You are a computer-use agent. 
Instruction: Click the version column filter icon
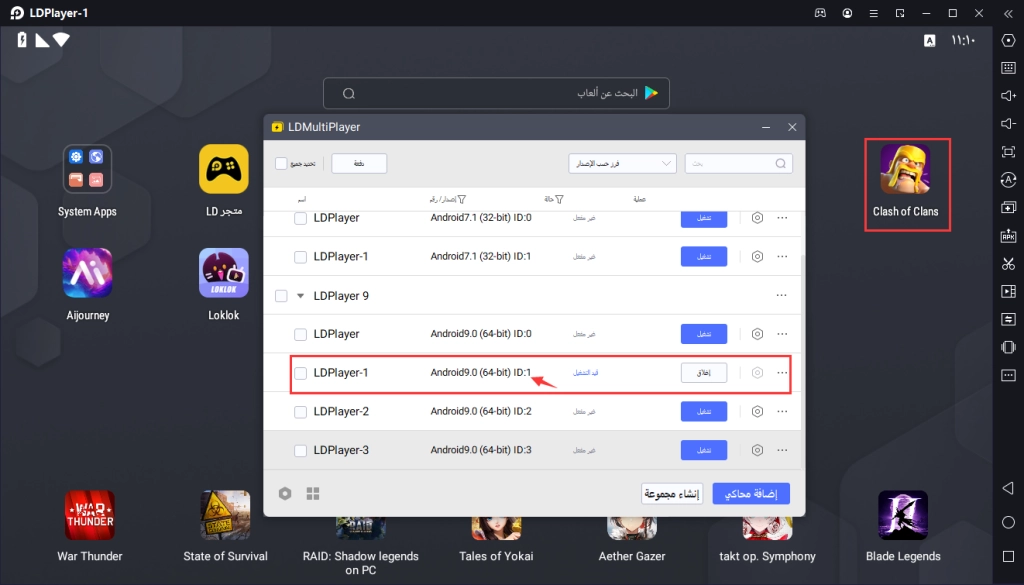coord(462,199)
